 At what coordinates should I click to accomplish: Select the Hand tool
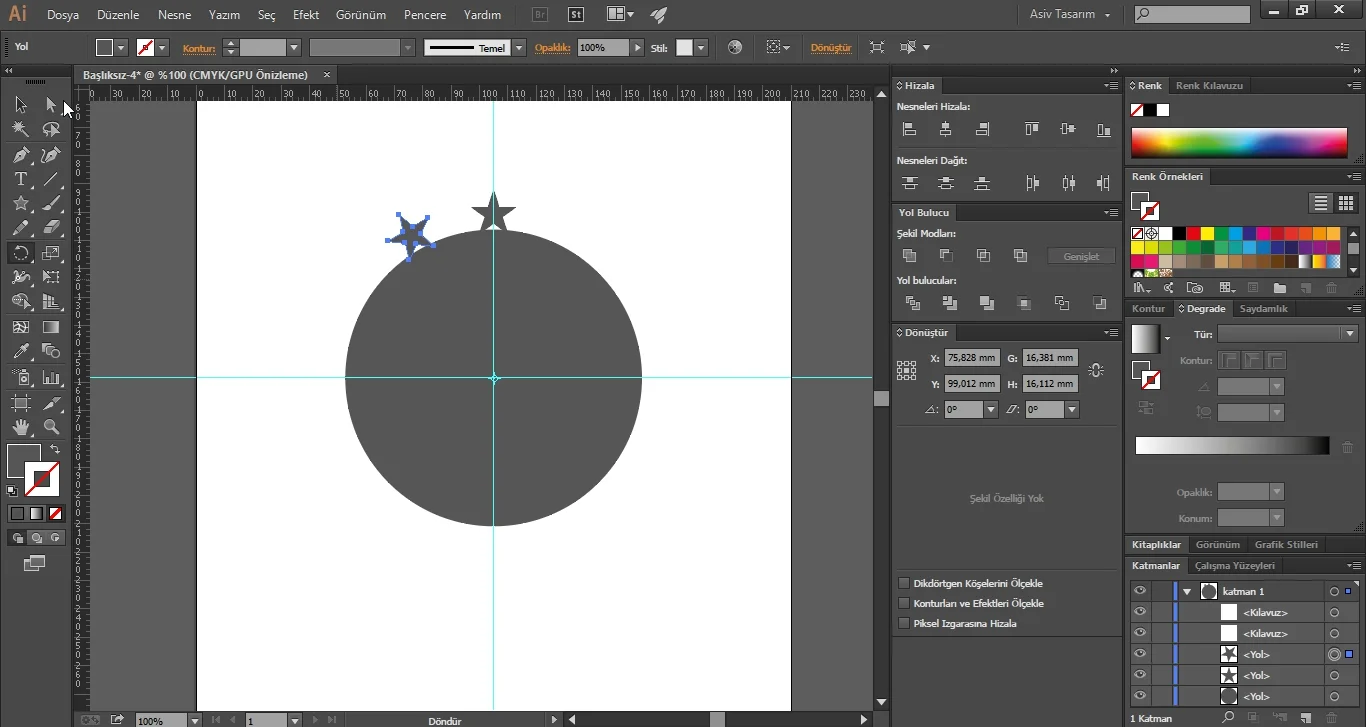click(x=20, y=427)
